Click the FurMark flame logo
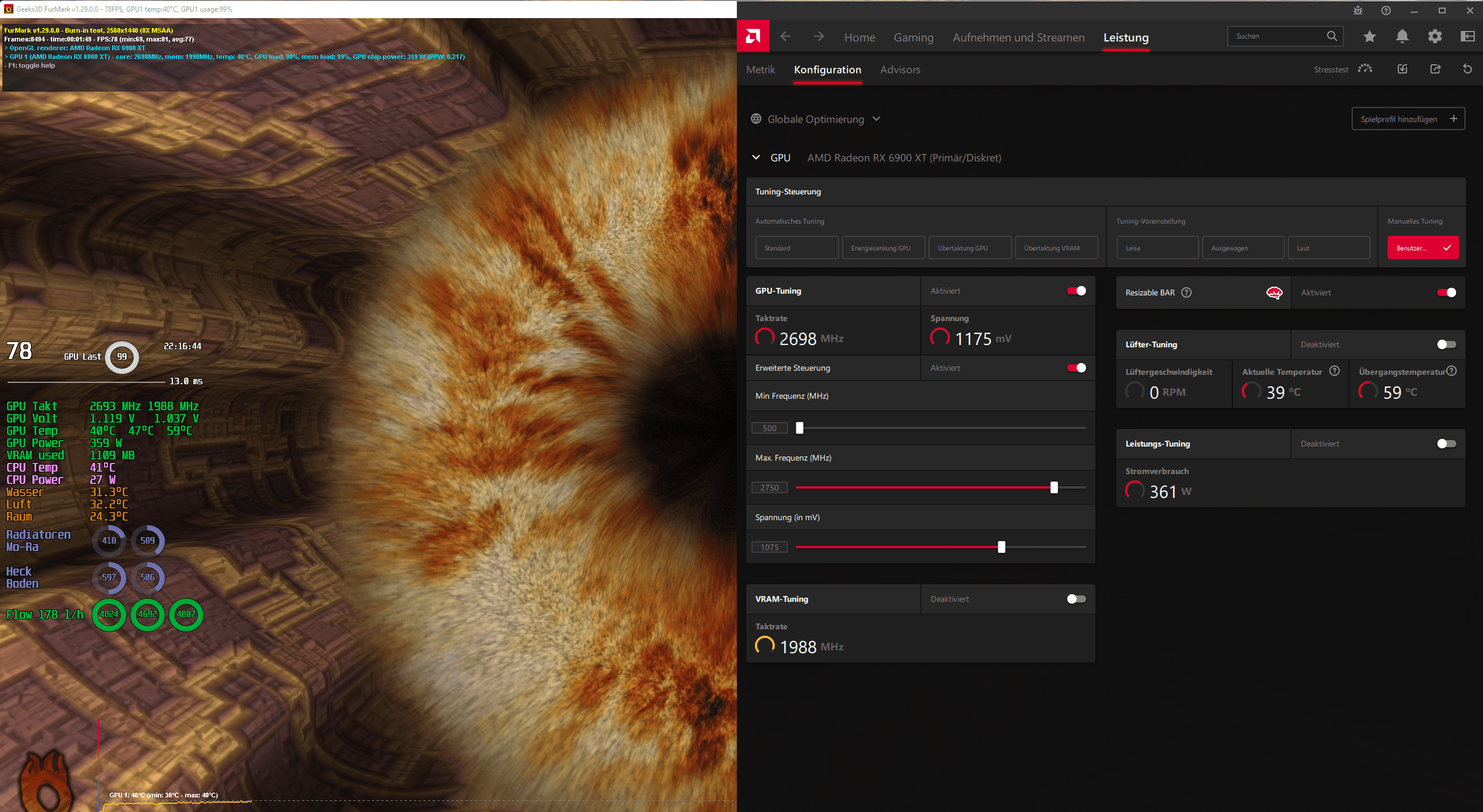The height and width of the screenshot is (812, 1483). [x=45, y=780]
